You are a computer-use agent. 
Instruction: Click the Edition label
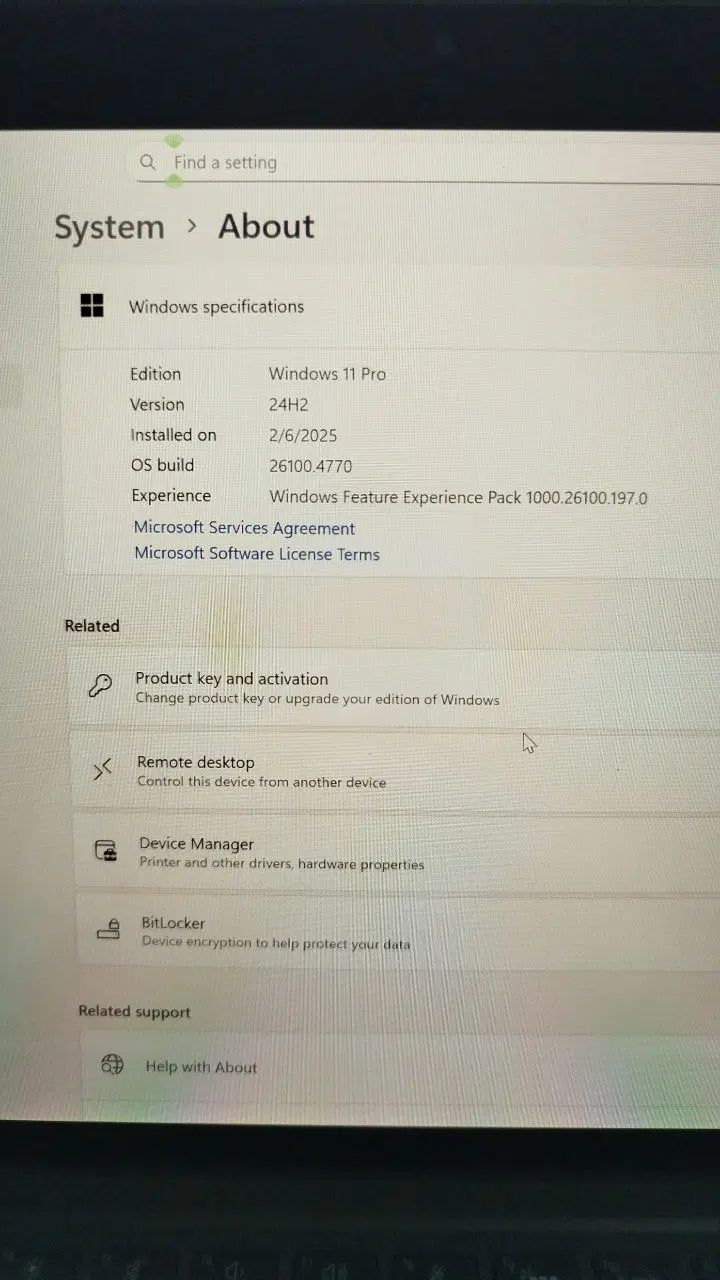click(x=155, y=374)
